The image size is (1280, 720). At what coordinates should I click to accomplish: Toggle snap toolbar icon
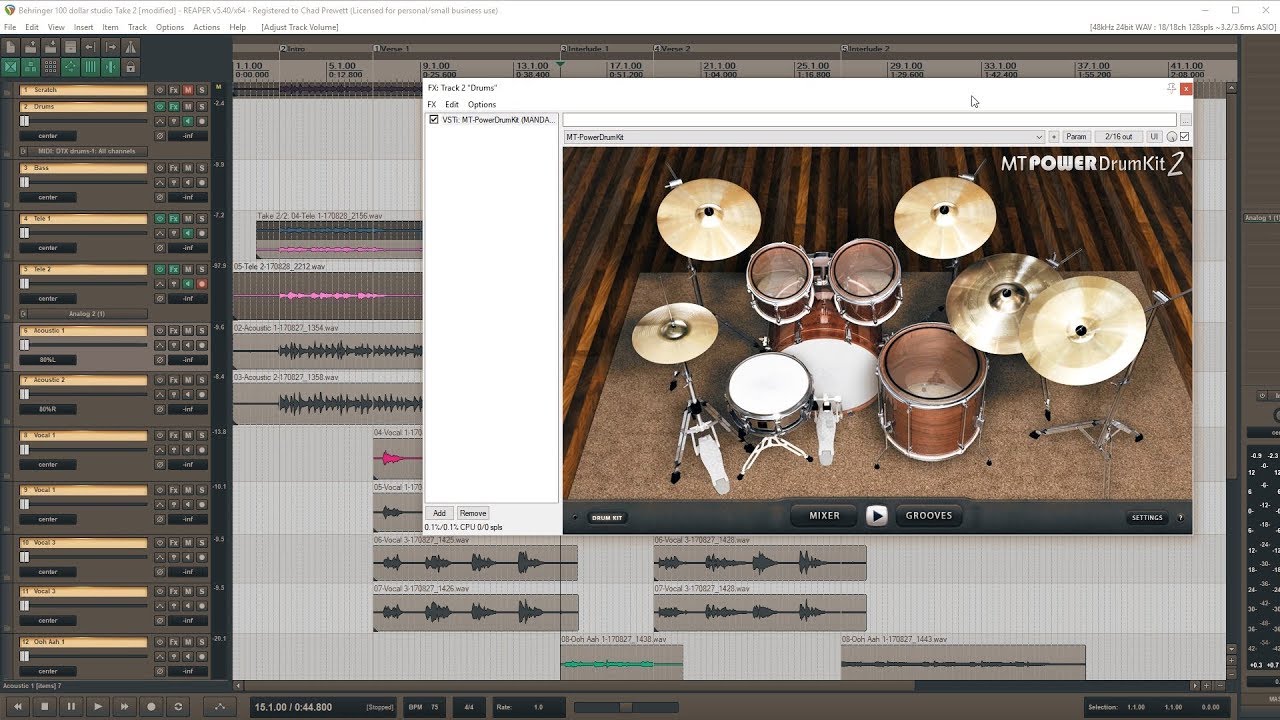110,67
